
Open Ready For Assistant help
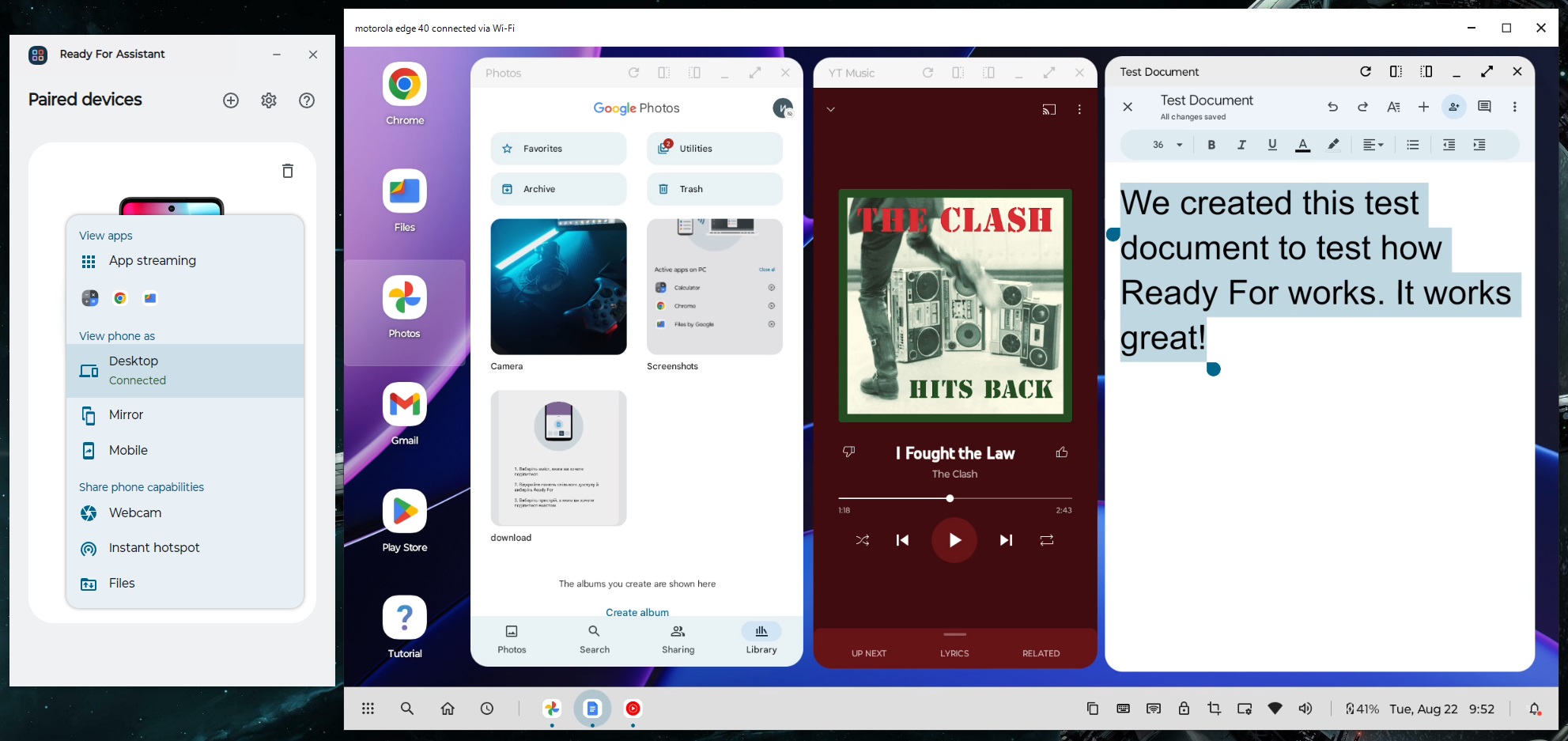[x=307, y=100]
